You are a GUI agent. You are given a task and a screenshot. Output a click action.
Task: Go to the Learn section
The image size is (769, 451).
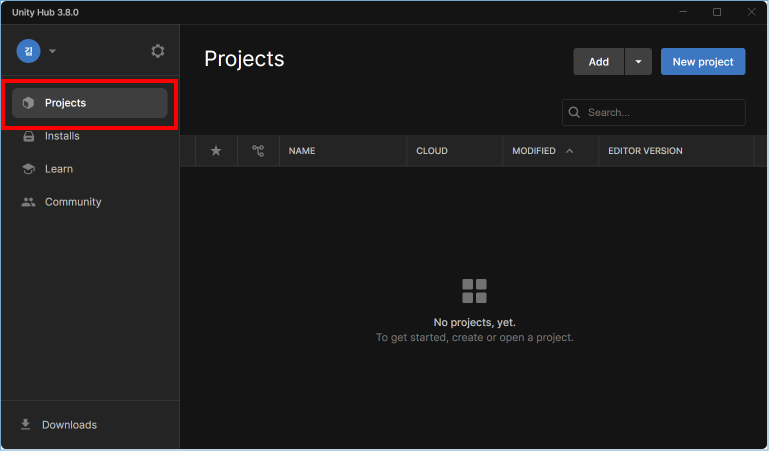click(x=90, y=169)
